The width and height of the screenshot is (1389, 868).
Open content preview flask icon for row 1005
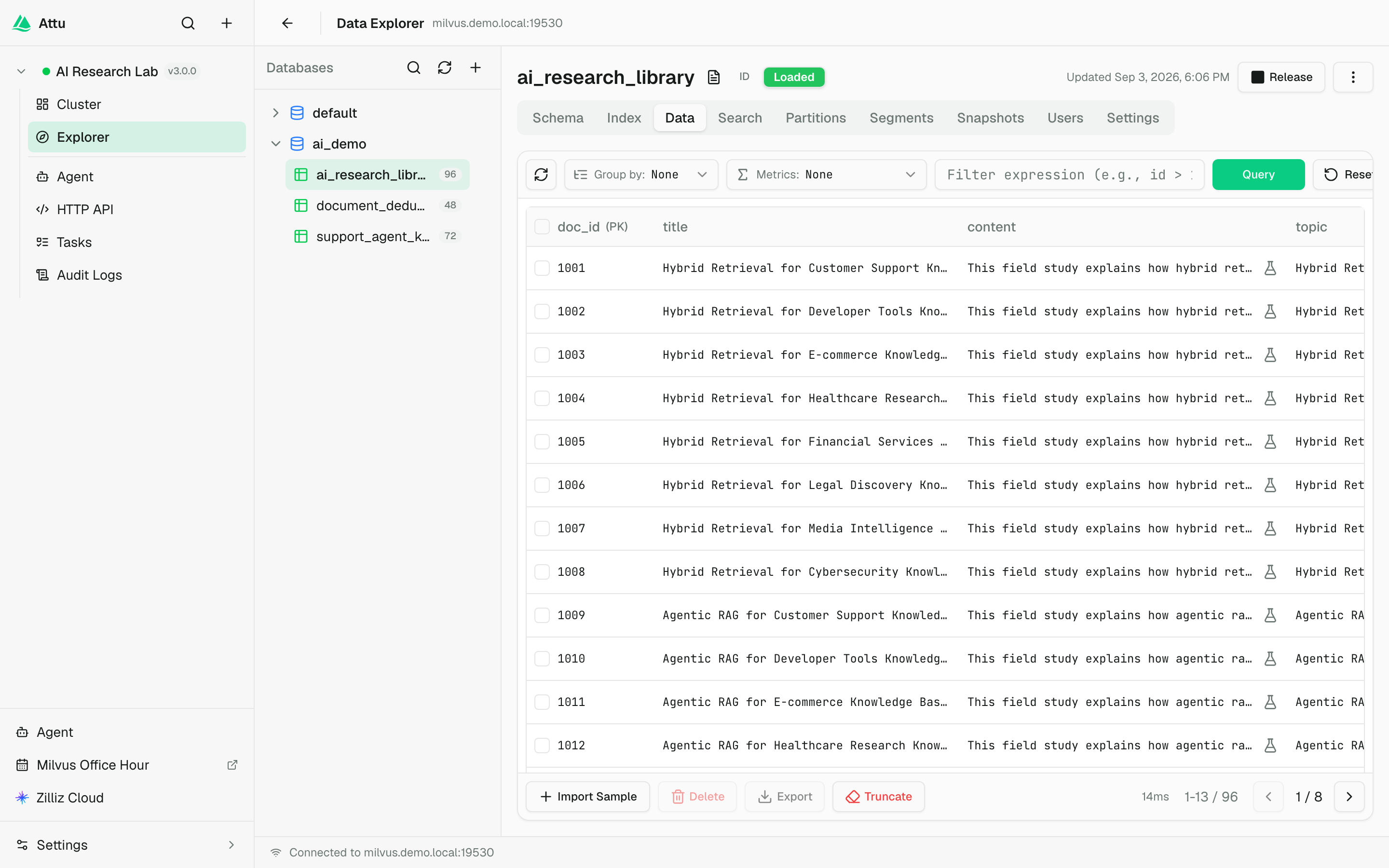pos(1270,442)
